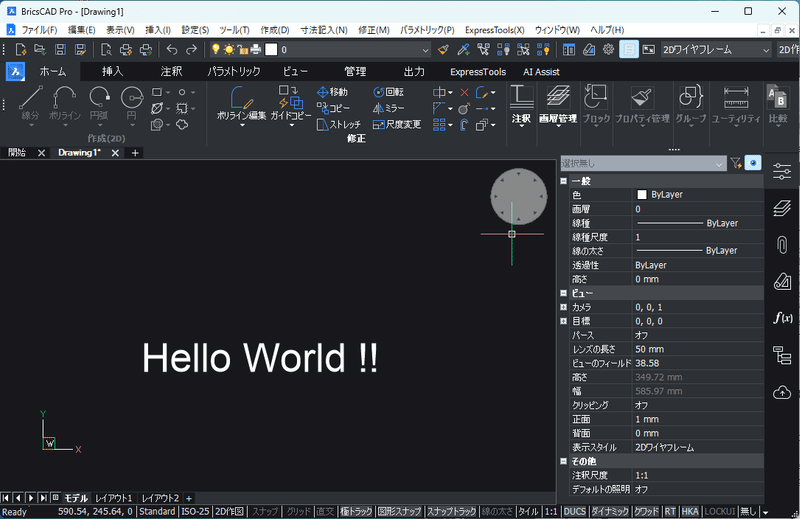Toggle グリッド in status bar

[298, 511]
